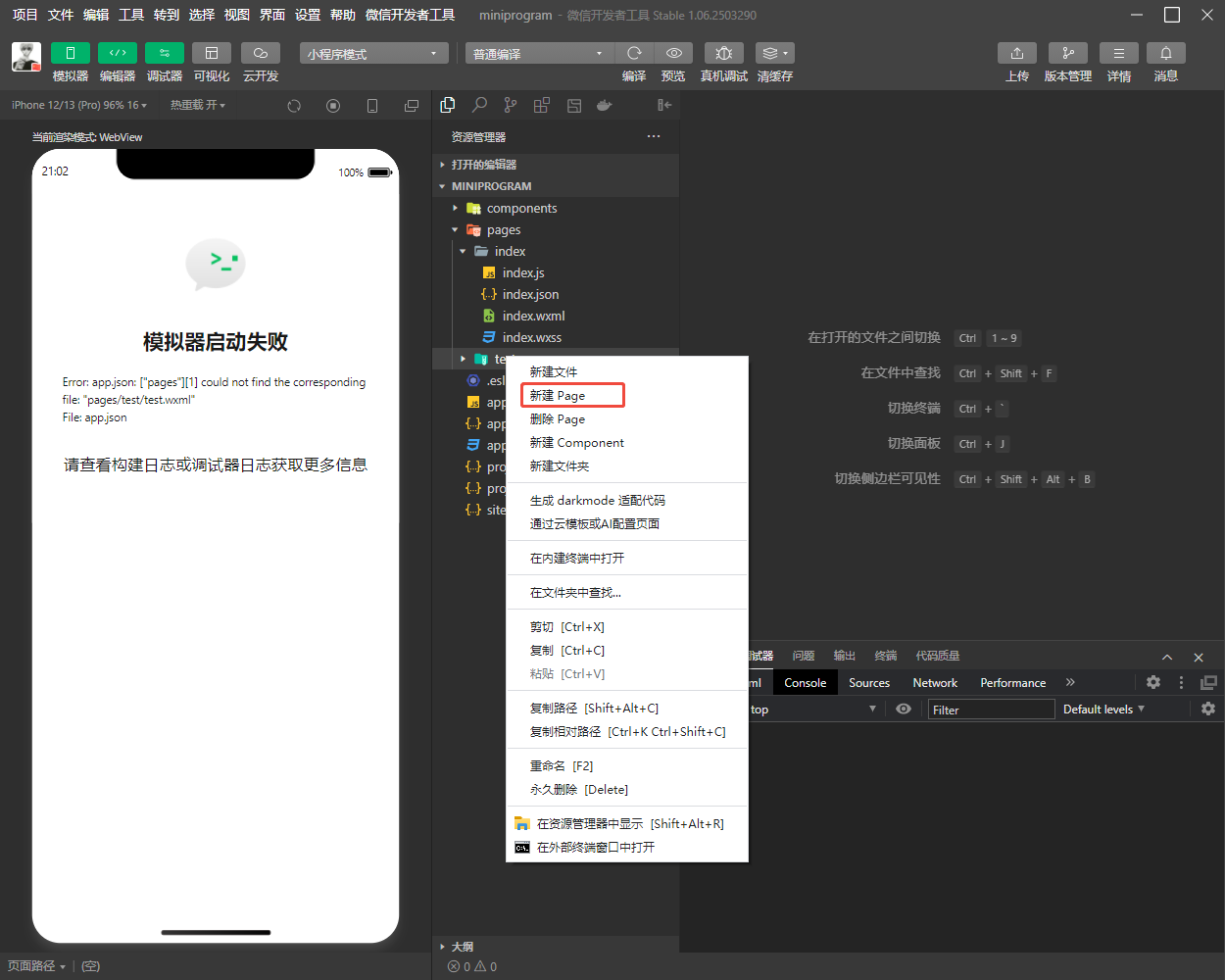Image resolution: width=1225 pixels, height=980 pixels.
Task: Open the search icon in activity bar
Action: click(x=479, y=105)
